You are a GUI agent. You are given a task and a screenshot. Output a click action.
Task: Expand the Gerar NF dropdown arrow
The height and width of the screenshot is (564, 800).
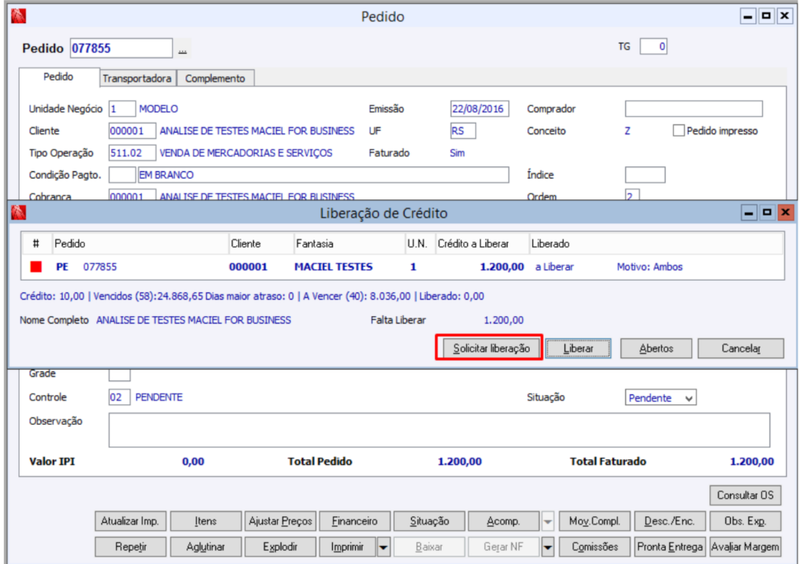coord(547,547)
